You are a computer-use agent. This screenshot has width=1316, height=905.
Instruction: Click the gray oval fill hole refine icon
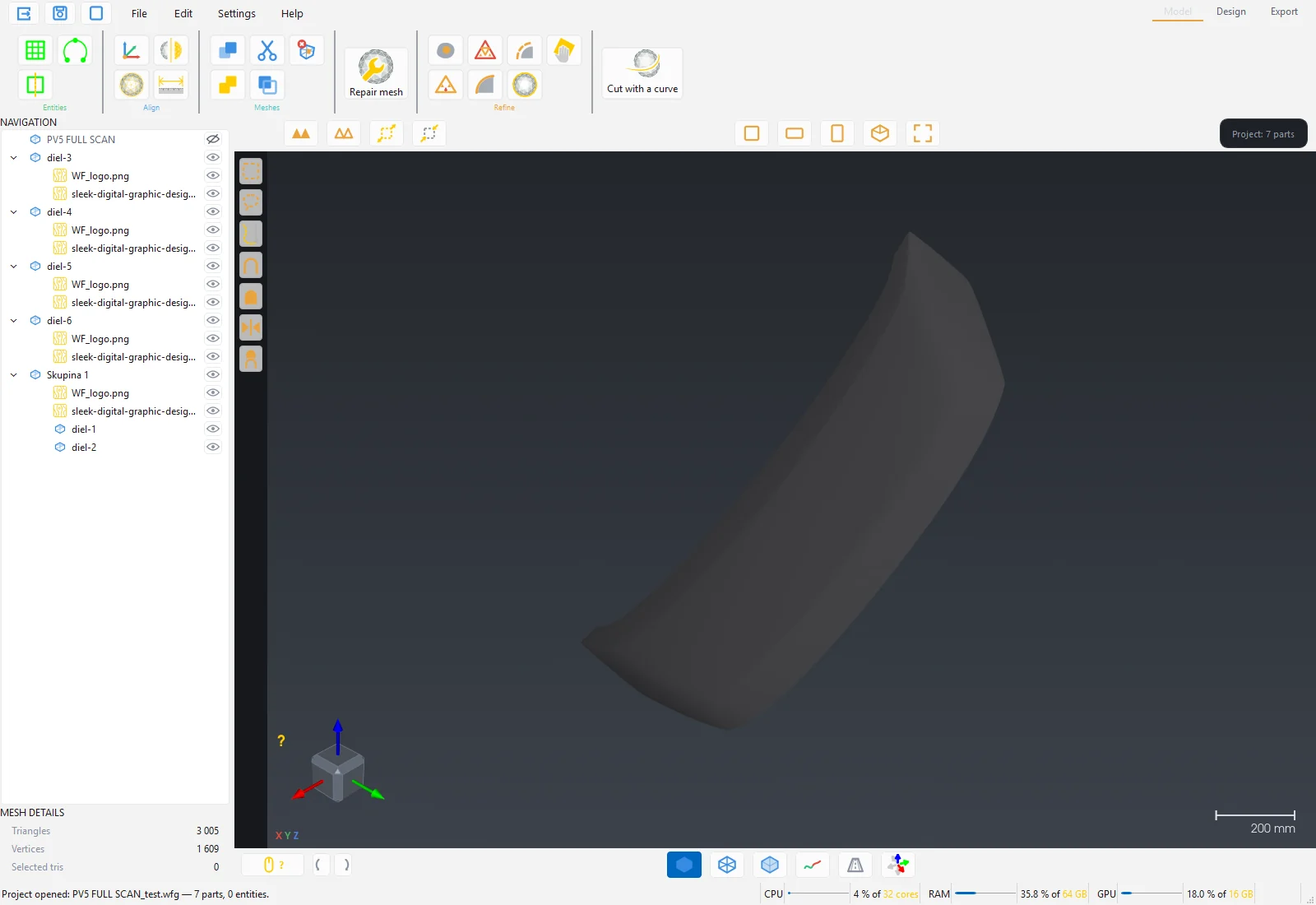click(x=446, y=50)
